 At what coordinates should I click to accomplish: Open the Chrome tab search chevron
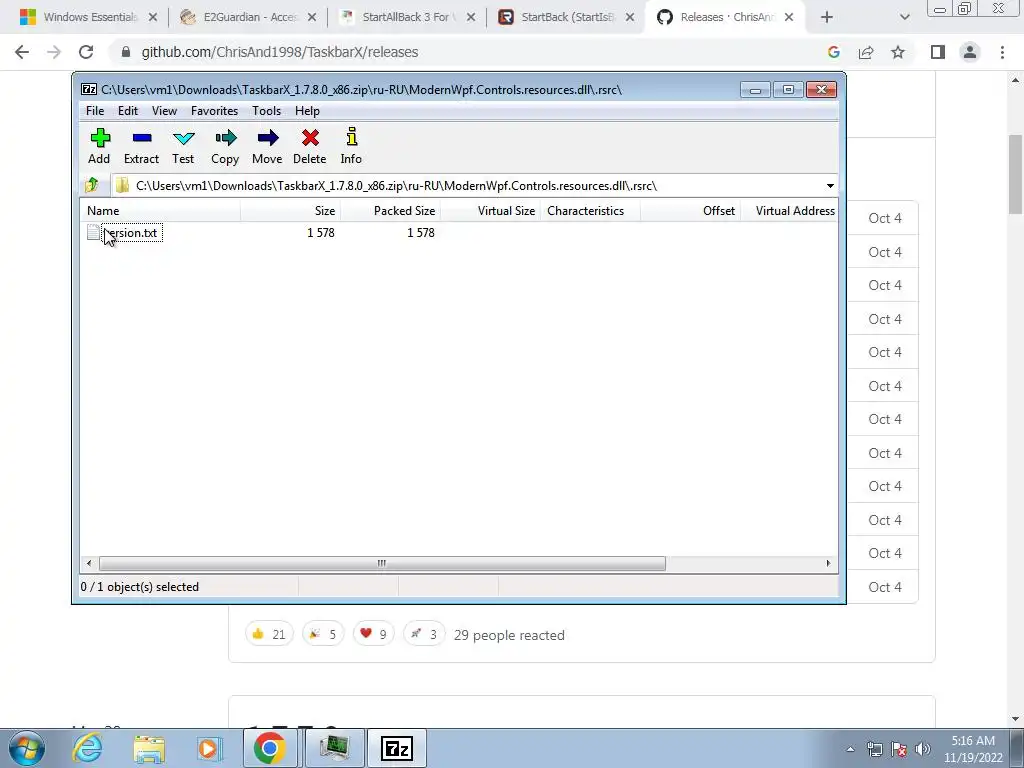[x=904, y=17]
